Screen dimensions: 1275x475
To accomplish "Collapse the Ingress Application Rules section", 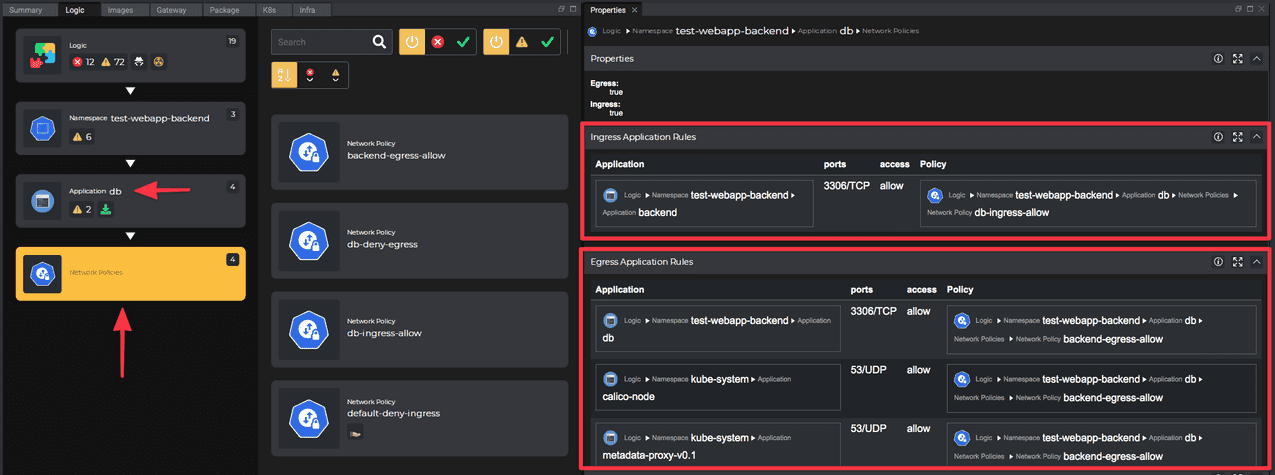I will (x=1257, y=137).
